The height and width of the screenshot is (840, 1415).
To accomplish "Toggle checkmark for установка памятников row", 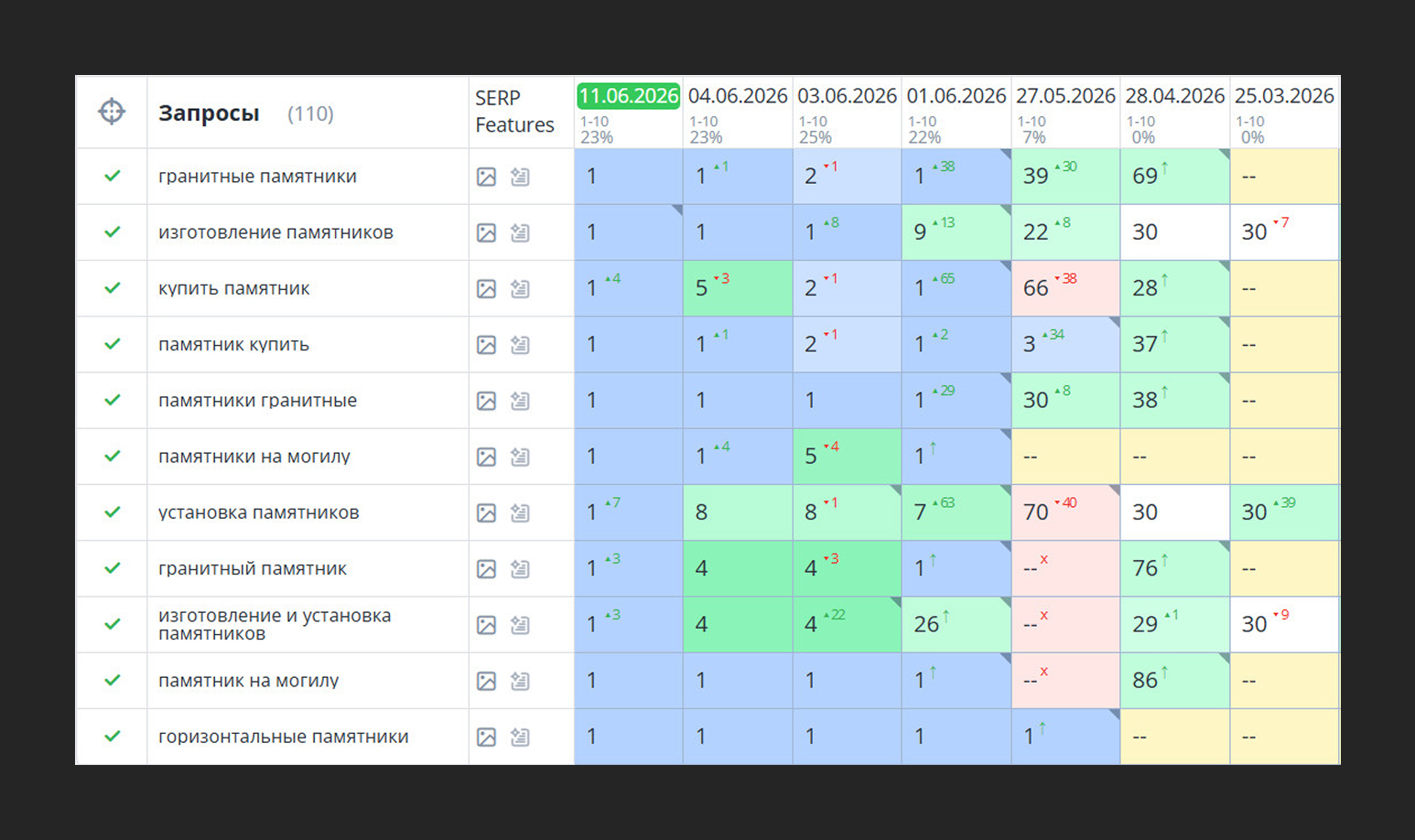I will pyautogui.click(x=112, y=512).
